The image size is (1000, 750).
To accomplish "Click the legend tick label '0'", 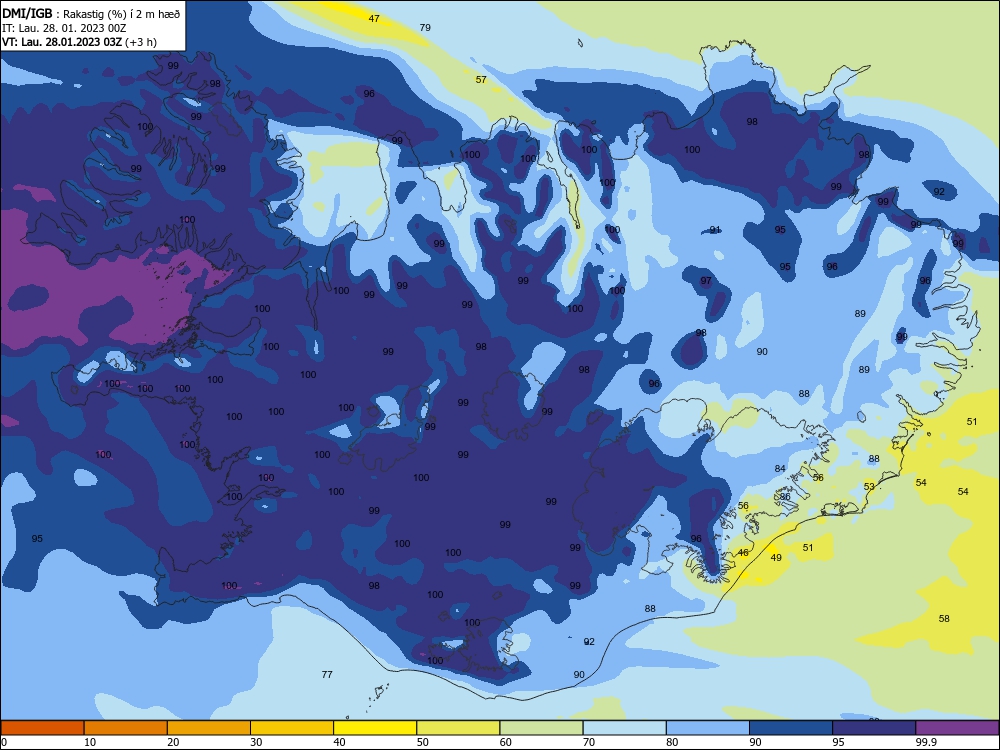I will [4, 742].
